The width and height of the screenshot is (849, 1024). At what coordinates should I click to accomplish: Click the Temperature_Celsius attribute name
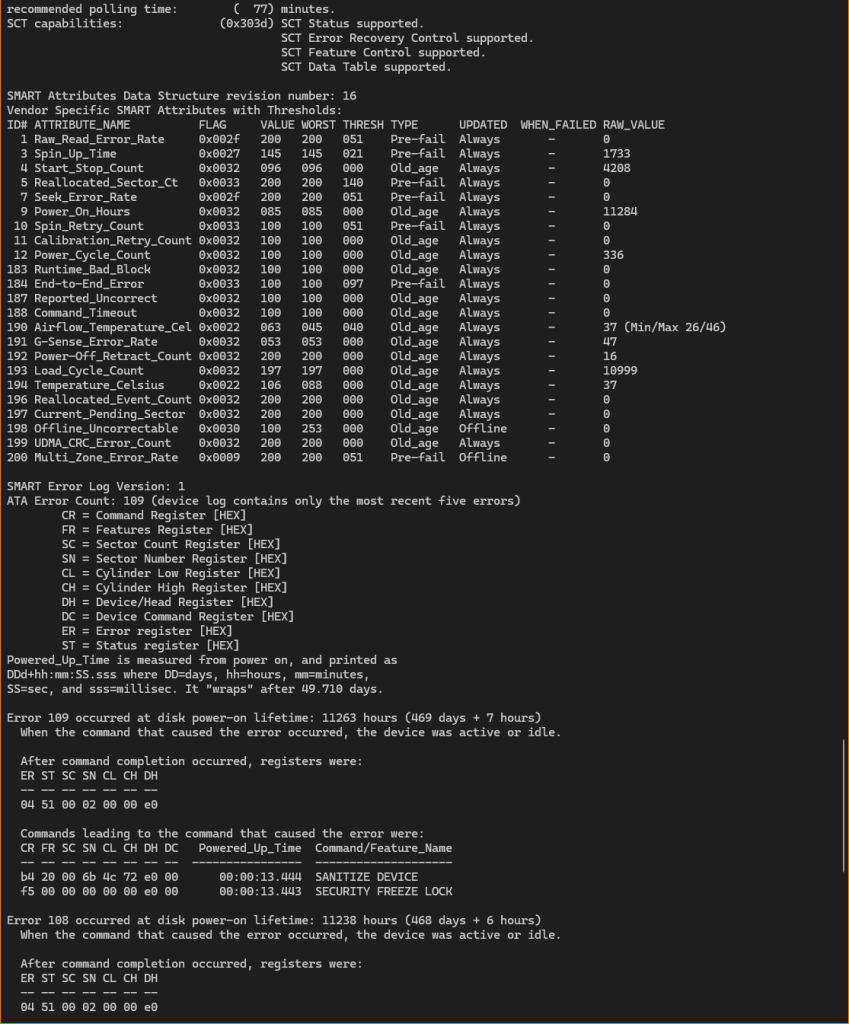coord(99,385)
